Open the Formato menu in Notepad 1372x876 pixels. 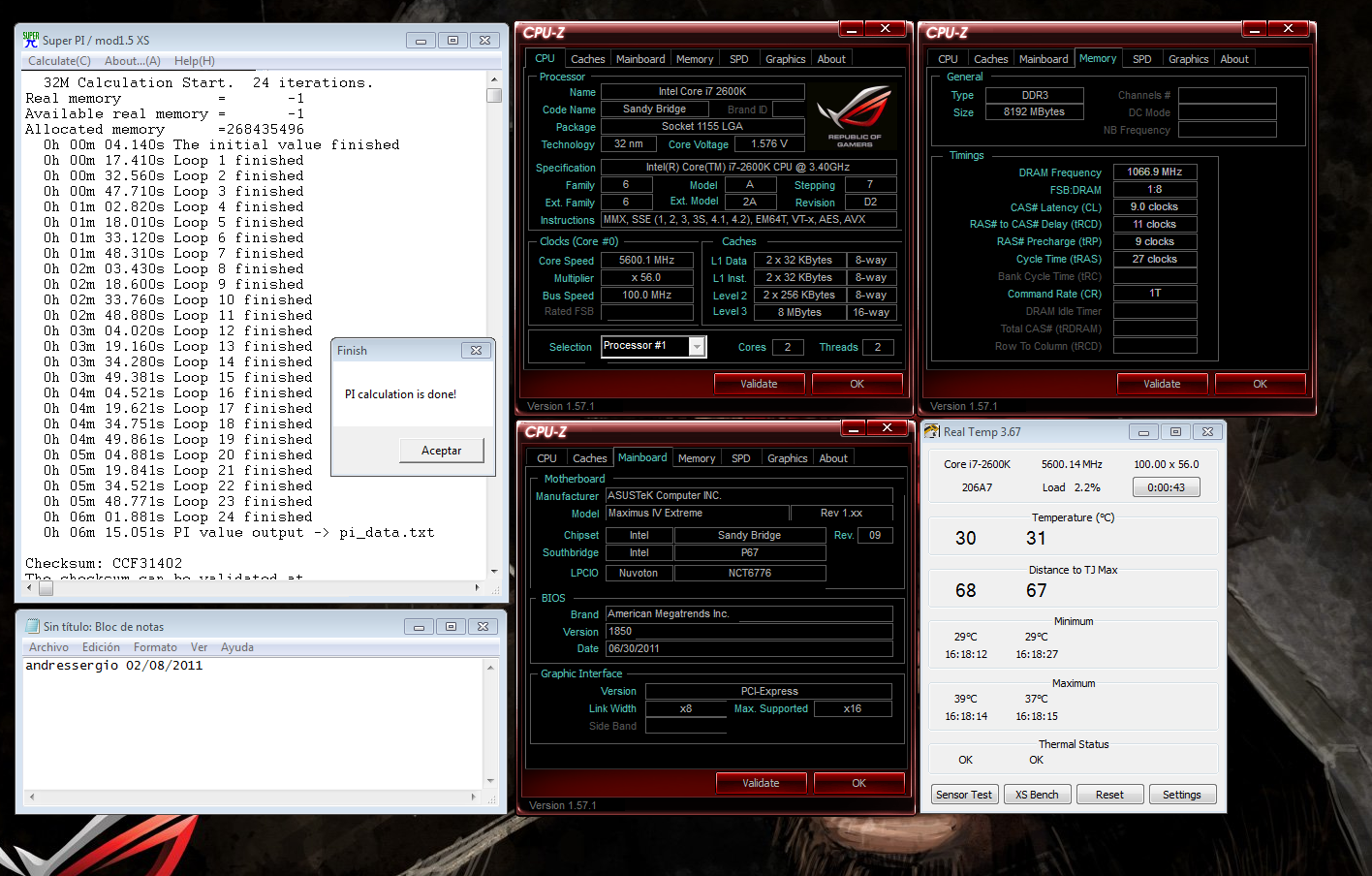coord(155,647)
